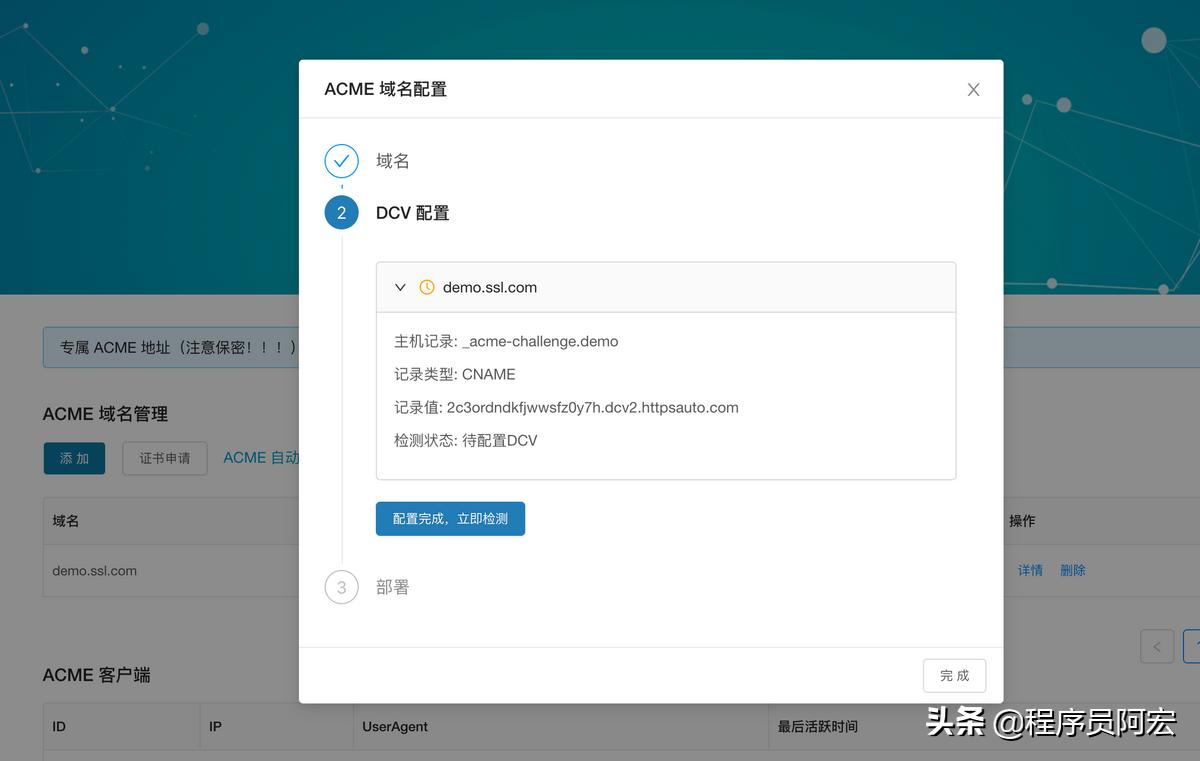Click 删除 to remove demo.ssl.com
Viewport: 1200px width, 761px height.
click(x=1072, y=569)
